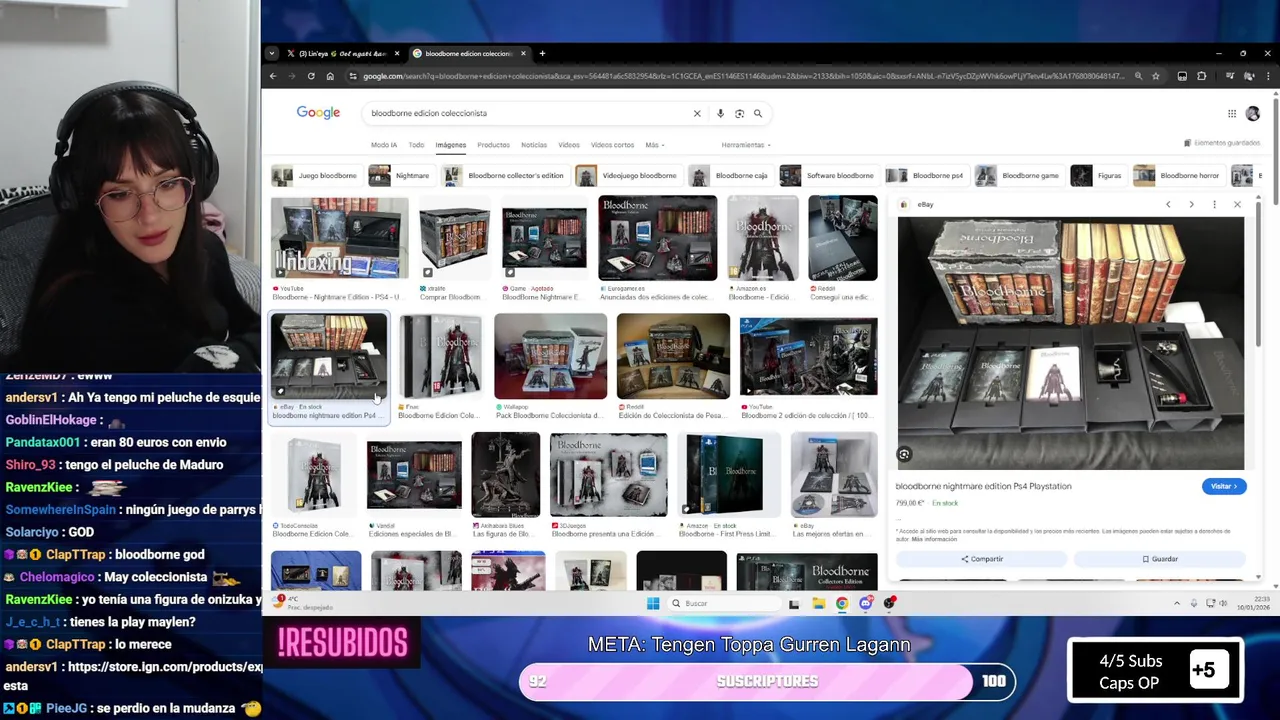This screenshot has width=1280, height=720.
Task: Expand the Más search filter menu
Action: pos(655,145)
